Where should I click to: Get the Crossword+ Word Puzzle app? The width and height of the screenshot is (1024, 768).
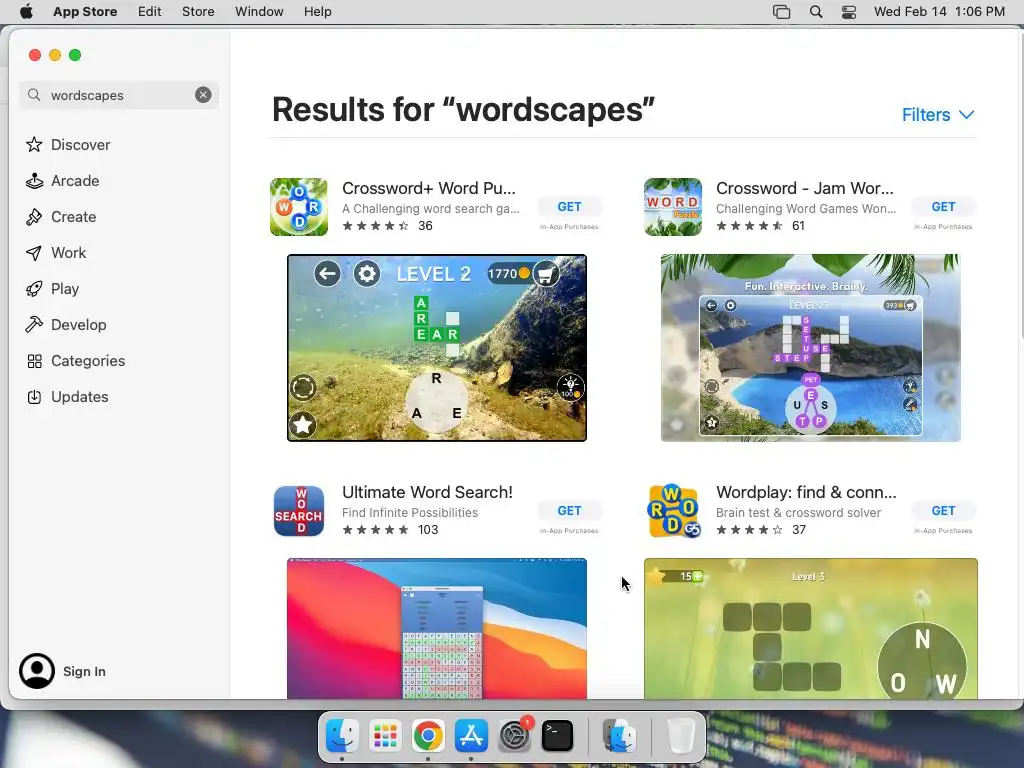point(569,207)
